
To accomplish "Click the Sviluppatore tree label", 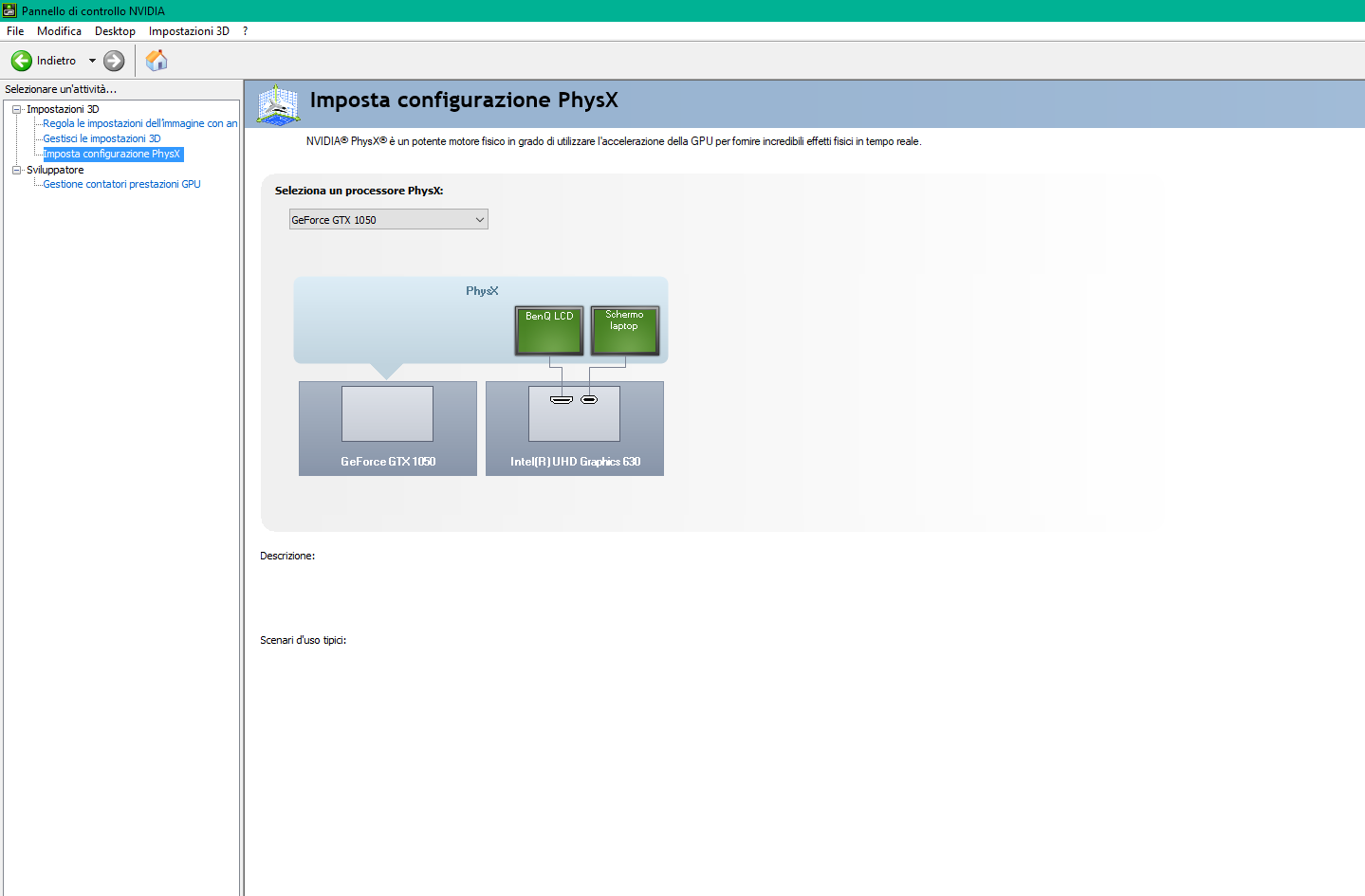I will tap(55, 170).
